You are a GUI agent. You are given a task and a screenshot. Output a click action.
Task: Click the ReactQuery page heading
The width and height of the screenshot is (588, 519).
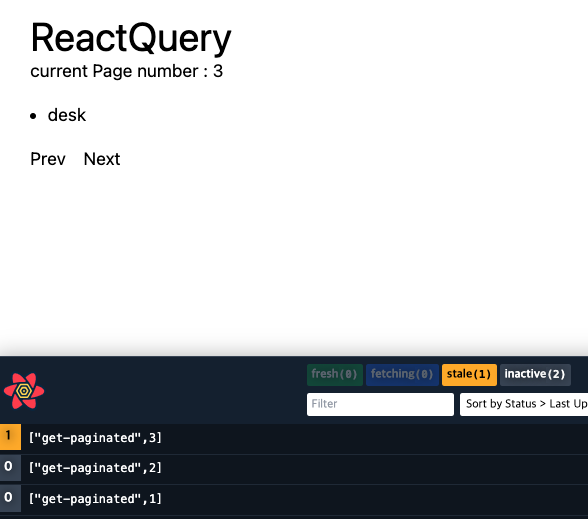(x=131, y=38)
